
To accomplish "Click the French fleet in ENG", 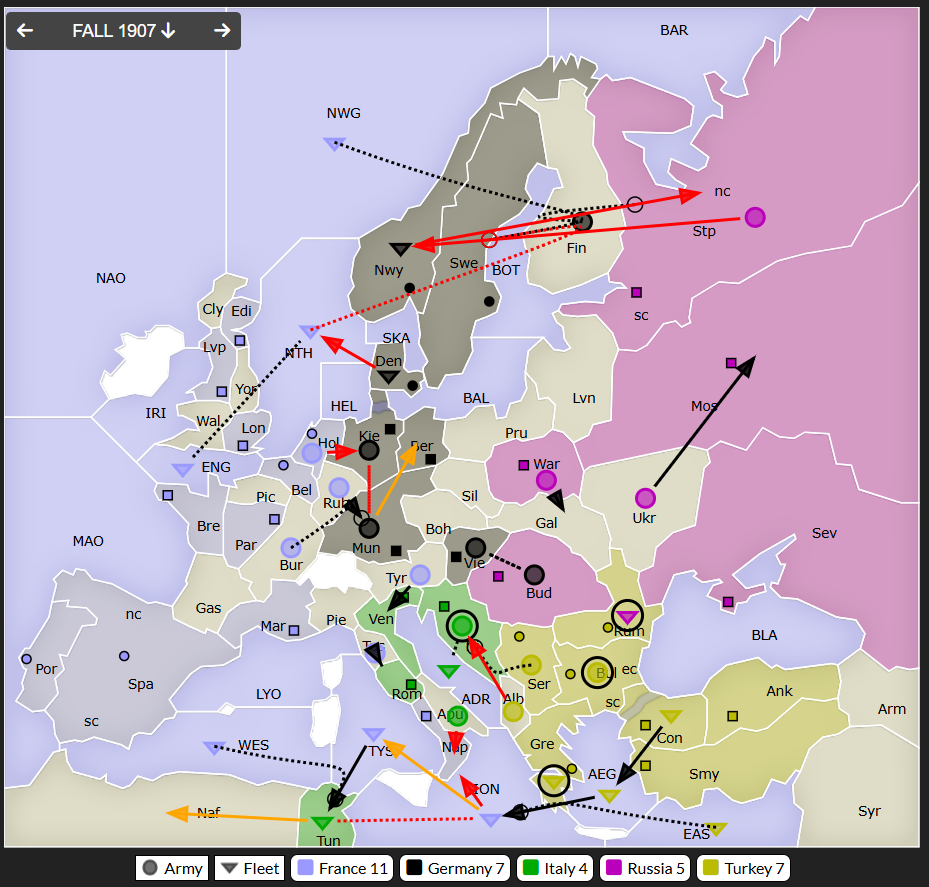I will [182, 469].
